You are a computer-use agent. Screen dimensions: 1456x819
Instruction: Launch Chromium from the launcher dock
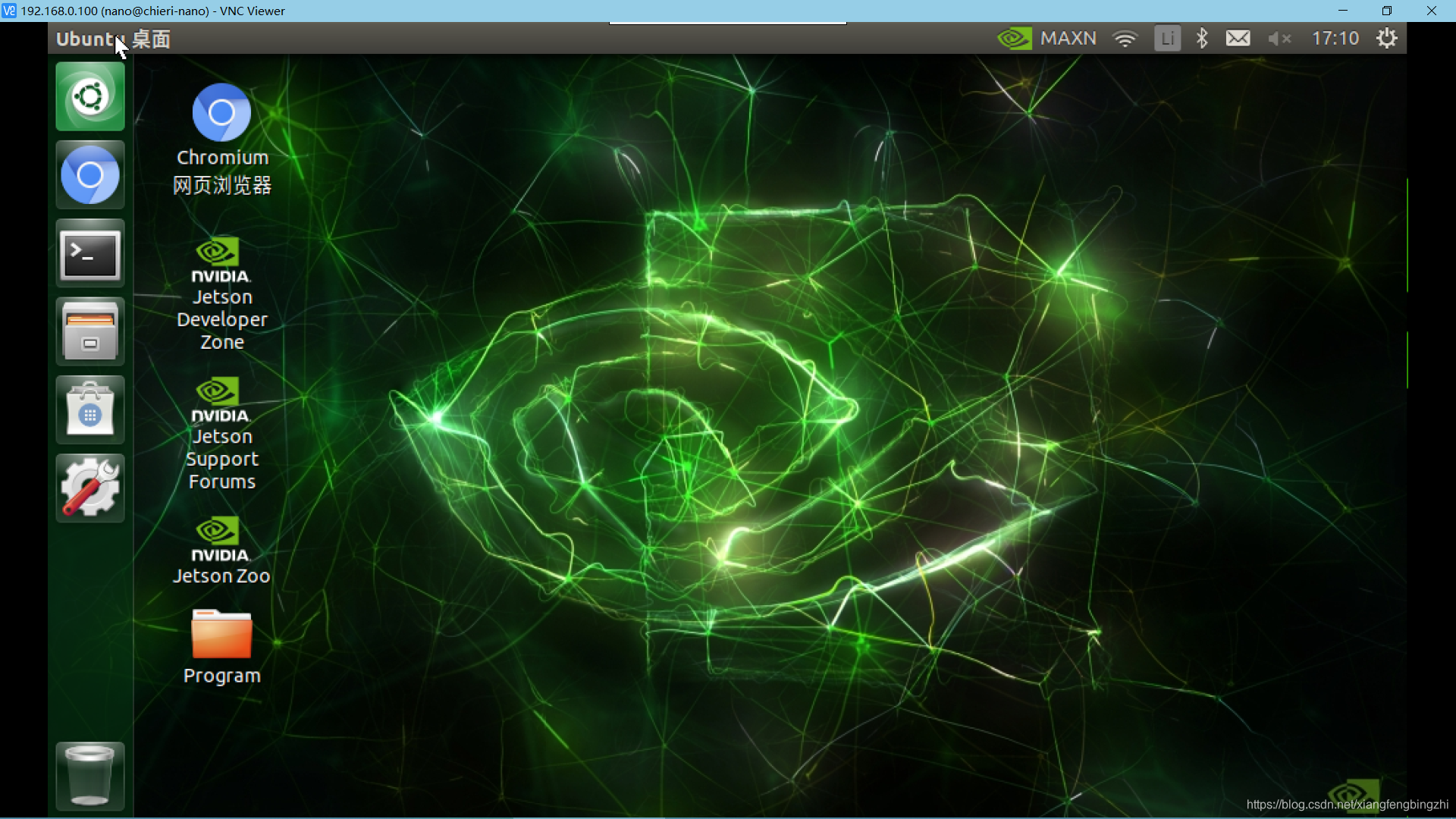[x=89, y=175]
